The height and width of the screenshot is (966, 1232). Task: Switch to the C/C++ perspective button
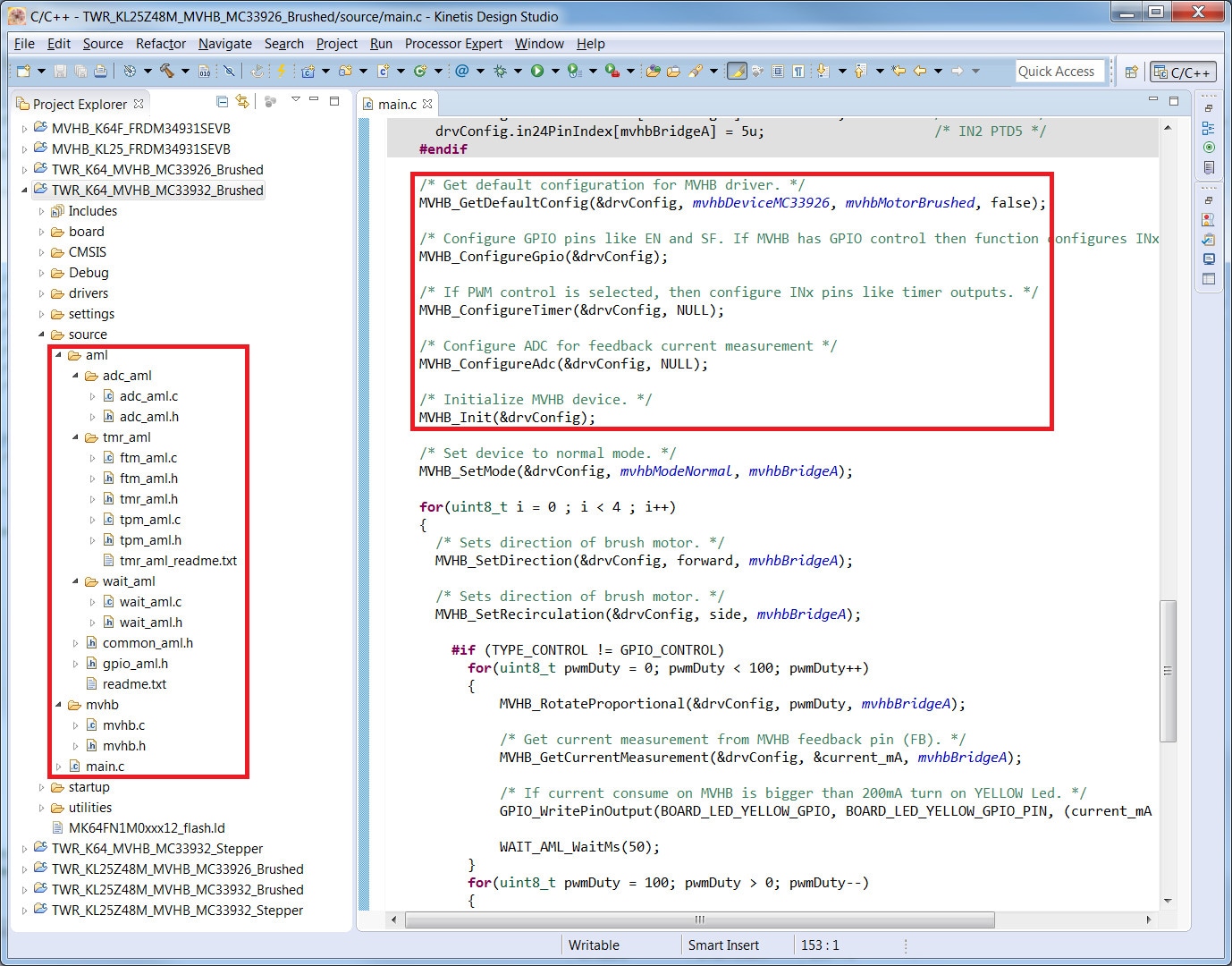[x=1183, y=72]
